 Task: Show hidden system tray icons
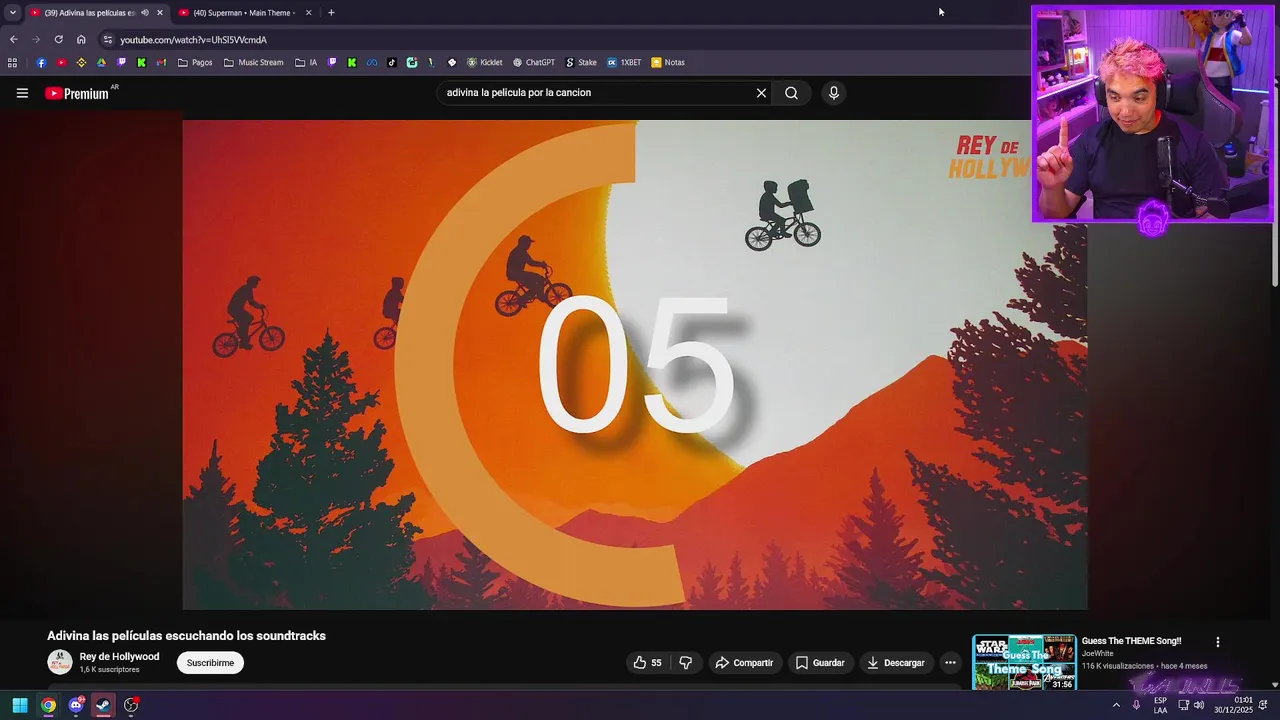pos(1116,705)
